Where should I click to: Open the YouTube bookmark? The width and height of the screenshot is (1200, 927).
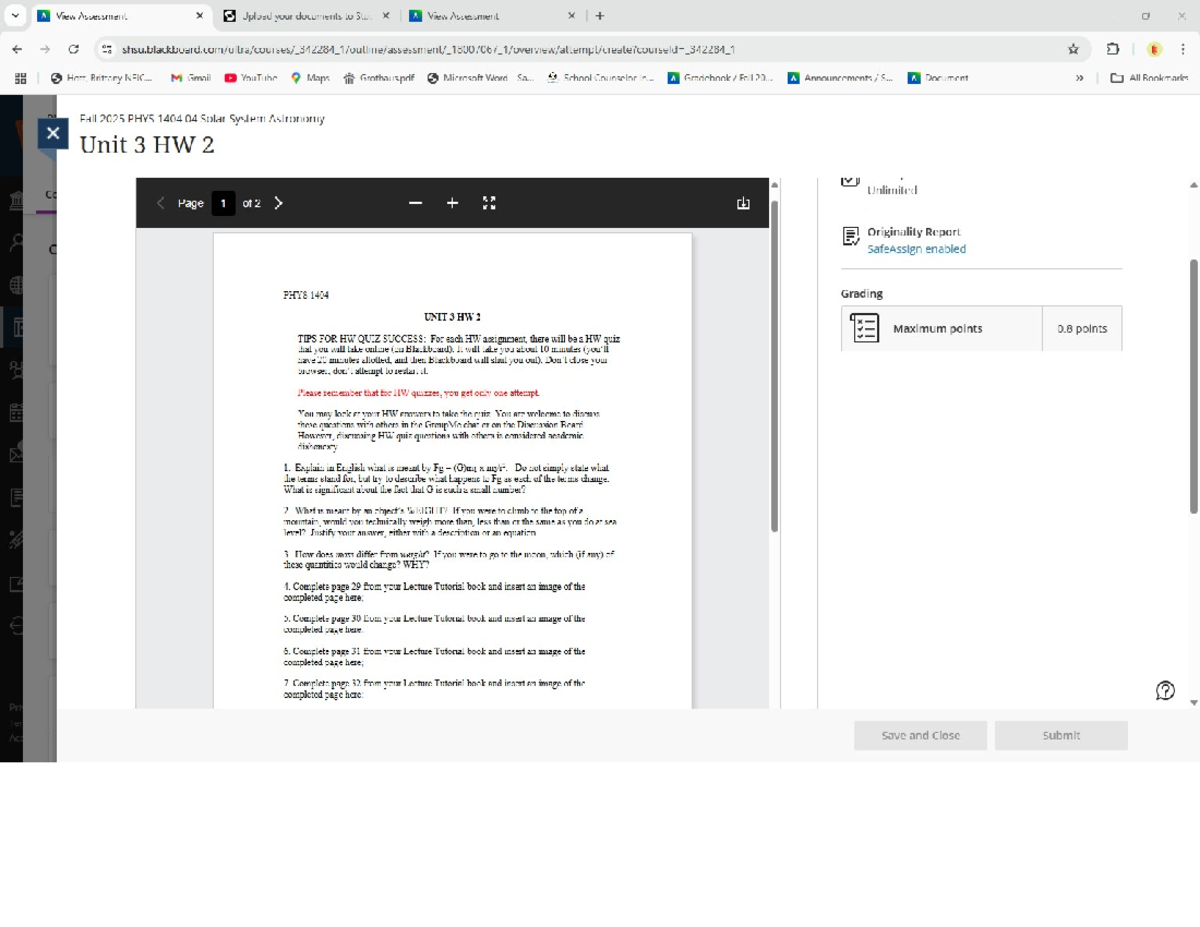[x=250, y=78]
